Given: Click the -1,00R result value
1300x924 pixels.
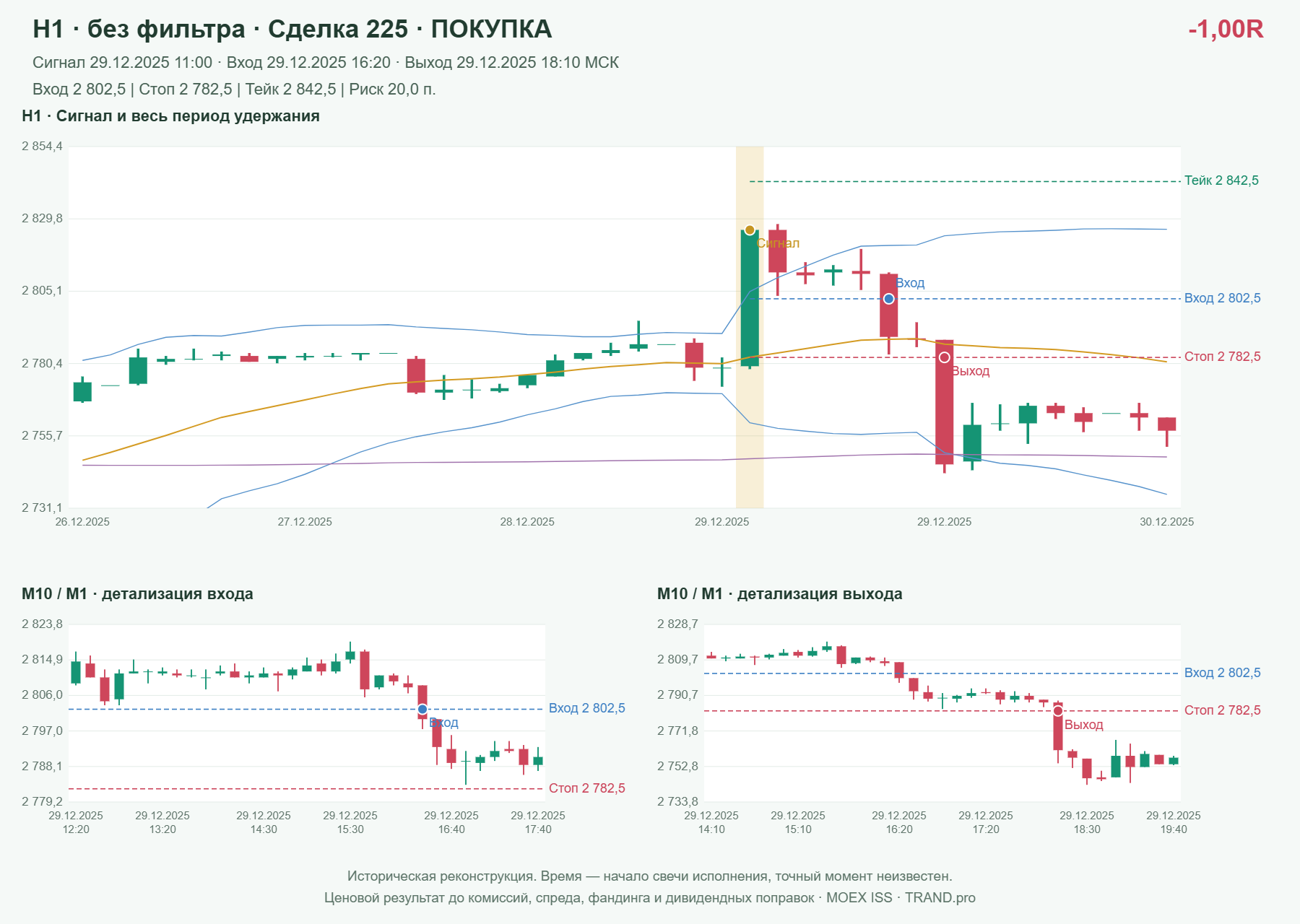Looking at the screenshot, I should (1226, 29).
